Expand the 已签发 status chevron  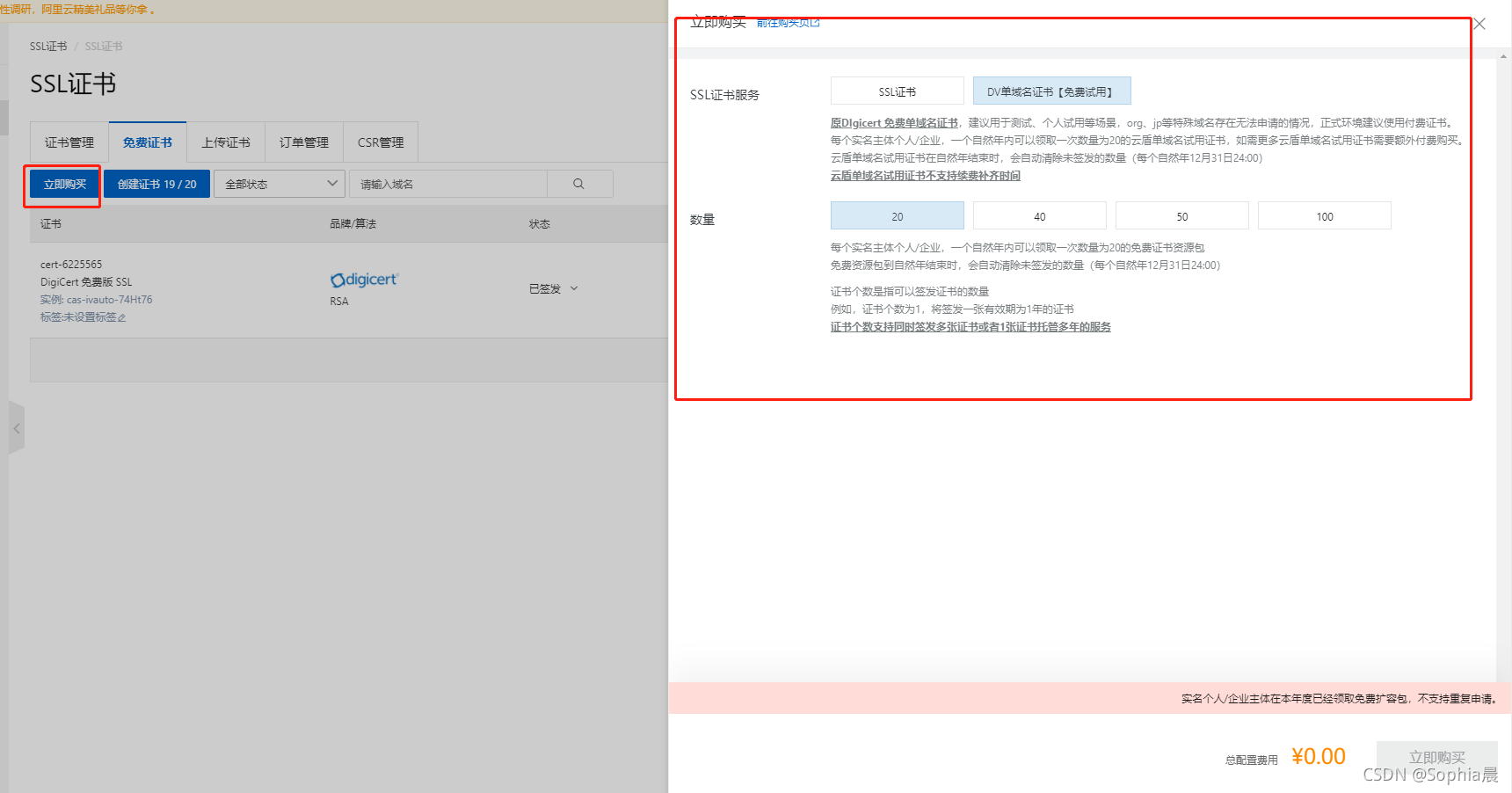[x=574, y=288]
